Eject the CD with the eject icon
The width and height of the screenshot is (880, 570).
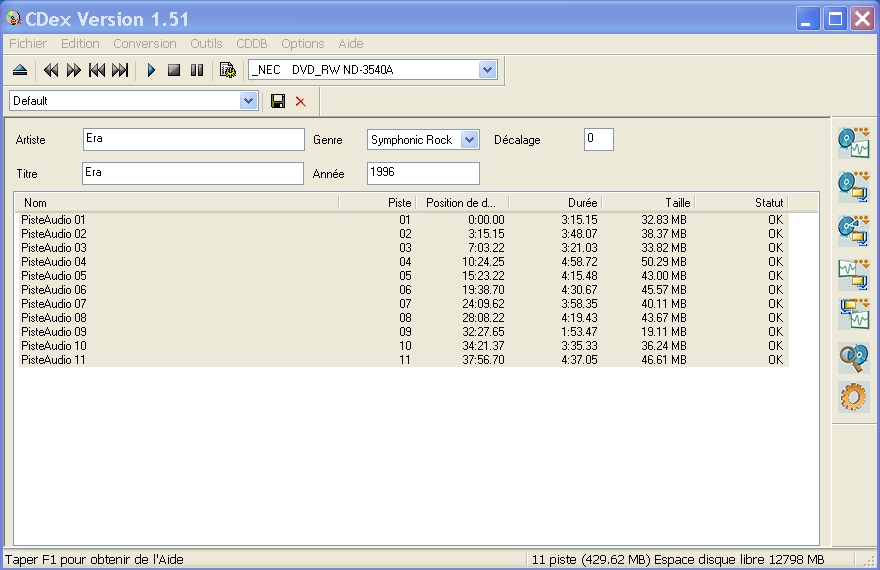20,70
